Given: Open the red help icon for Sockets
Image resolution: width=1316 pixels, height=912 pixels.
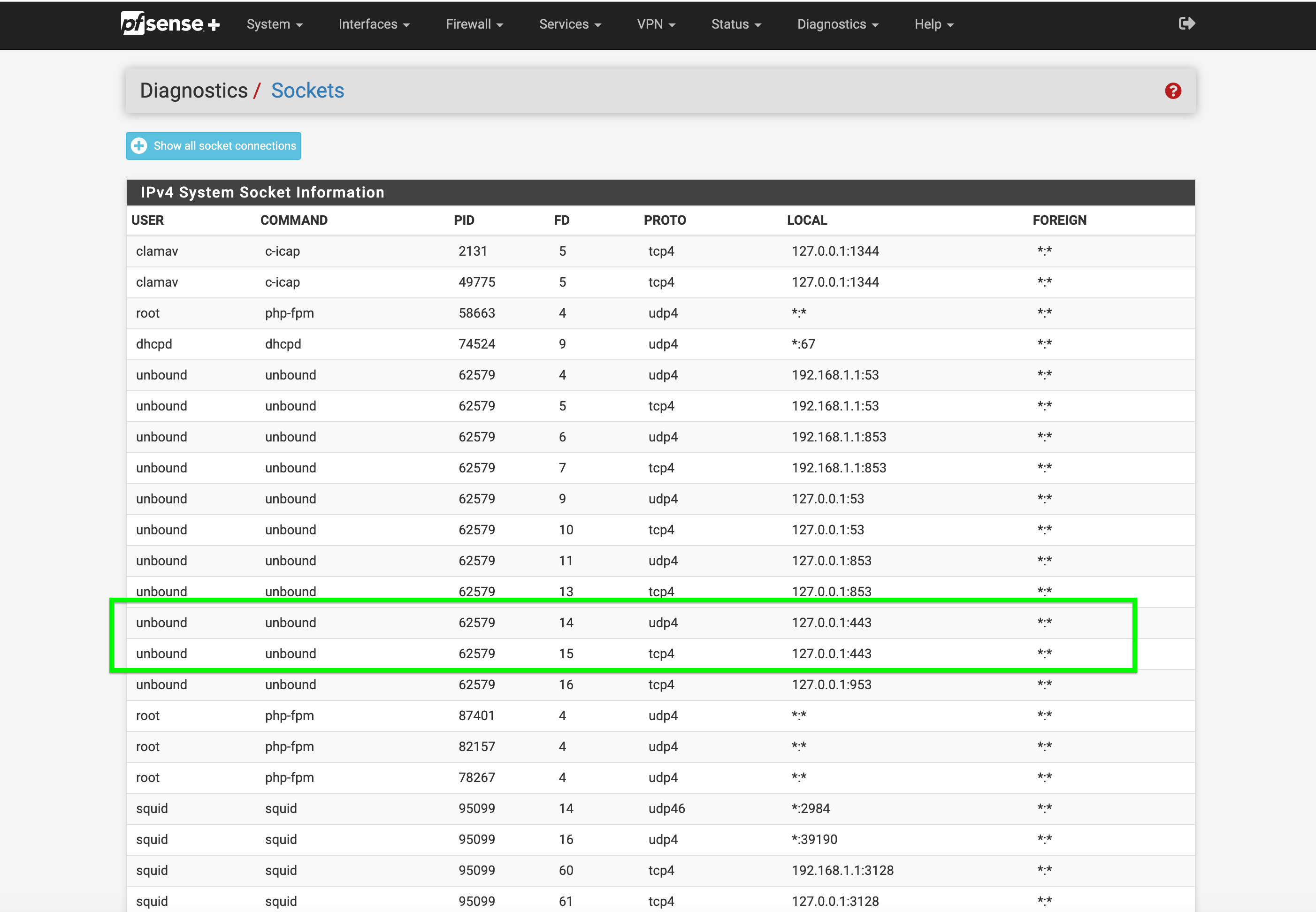Looking at the screenshot, I should point(1172,91).
